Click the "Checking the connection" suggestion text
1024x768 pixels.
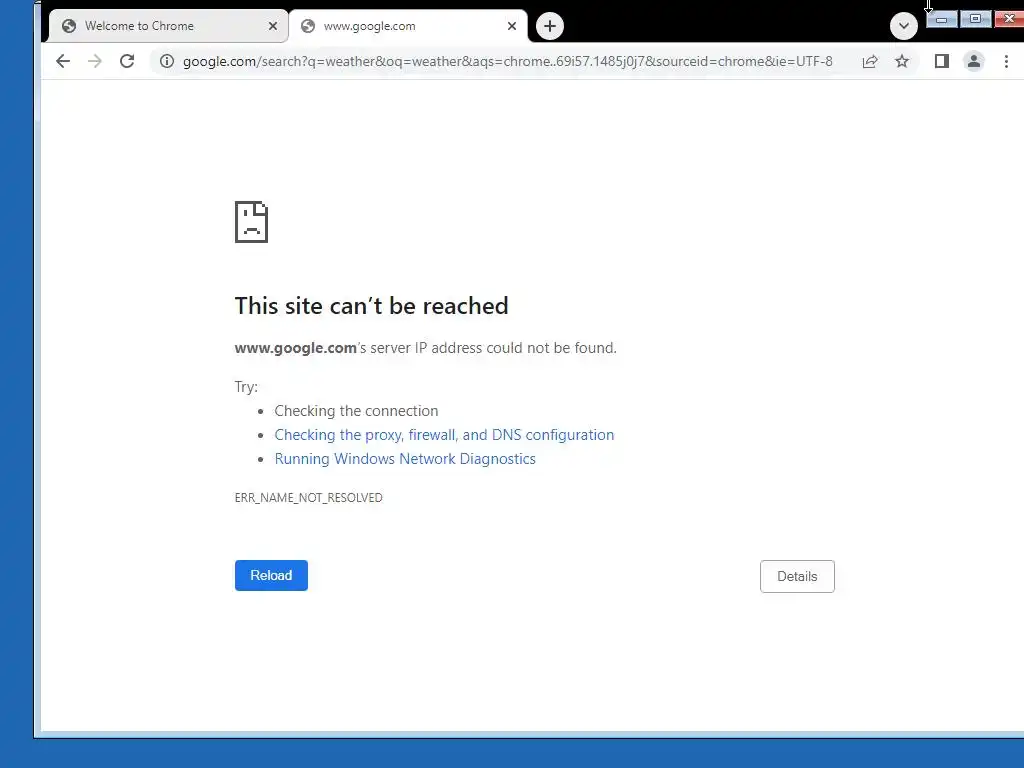pos(356,411)
